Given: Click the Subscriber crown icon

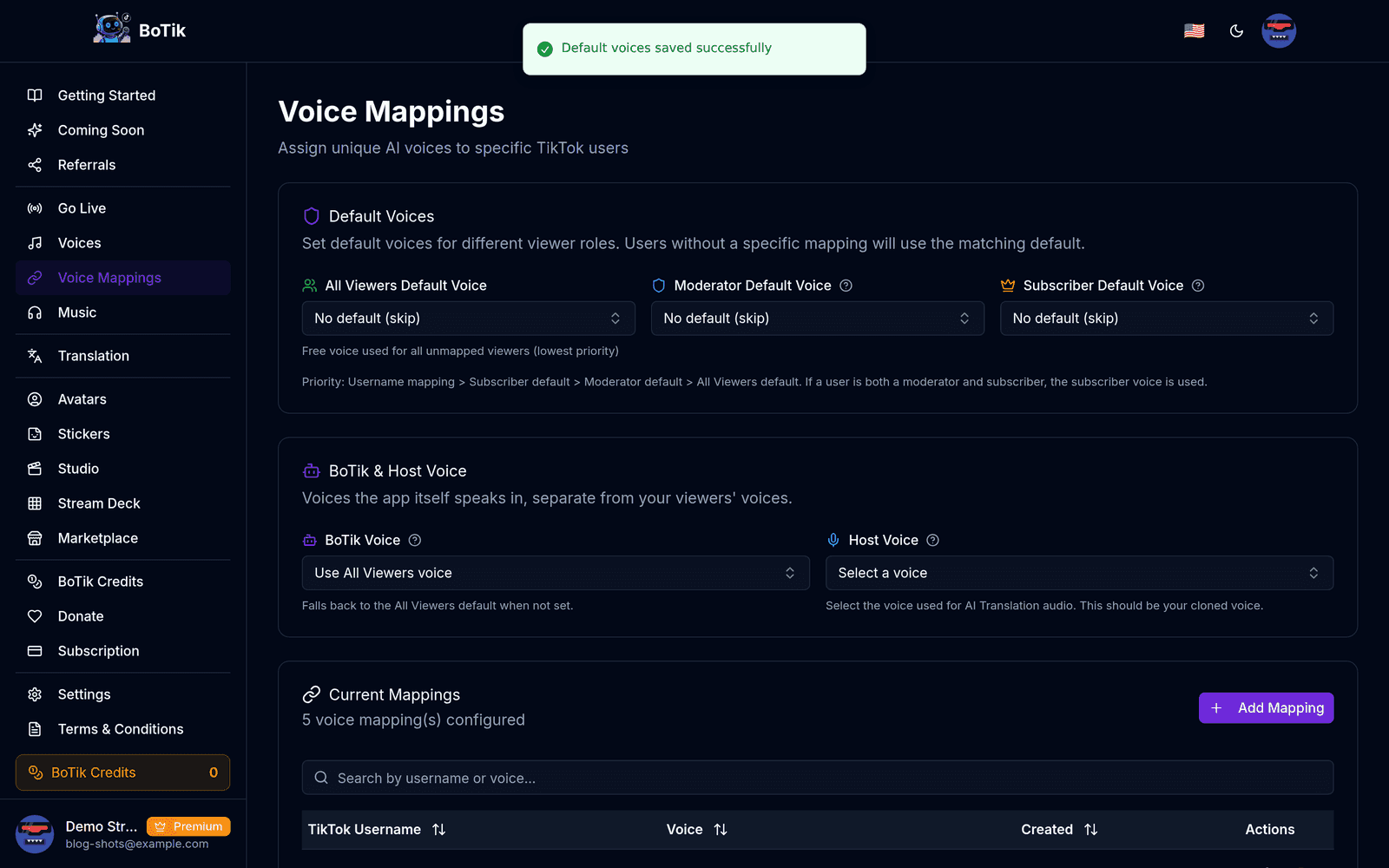Looking at the screenshot, I should pos(1008,286).
